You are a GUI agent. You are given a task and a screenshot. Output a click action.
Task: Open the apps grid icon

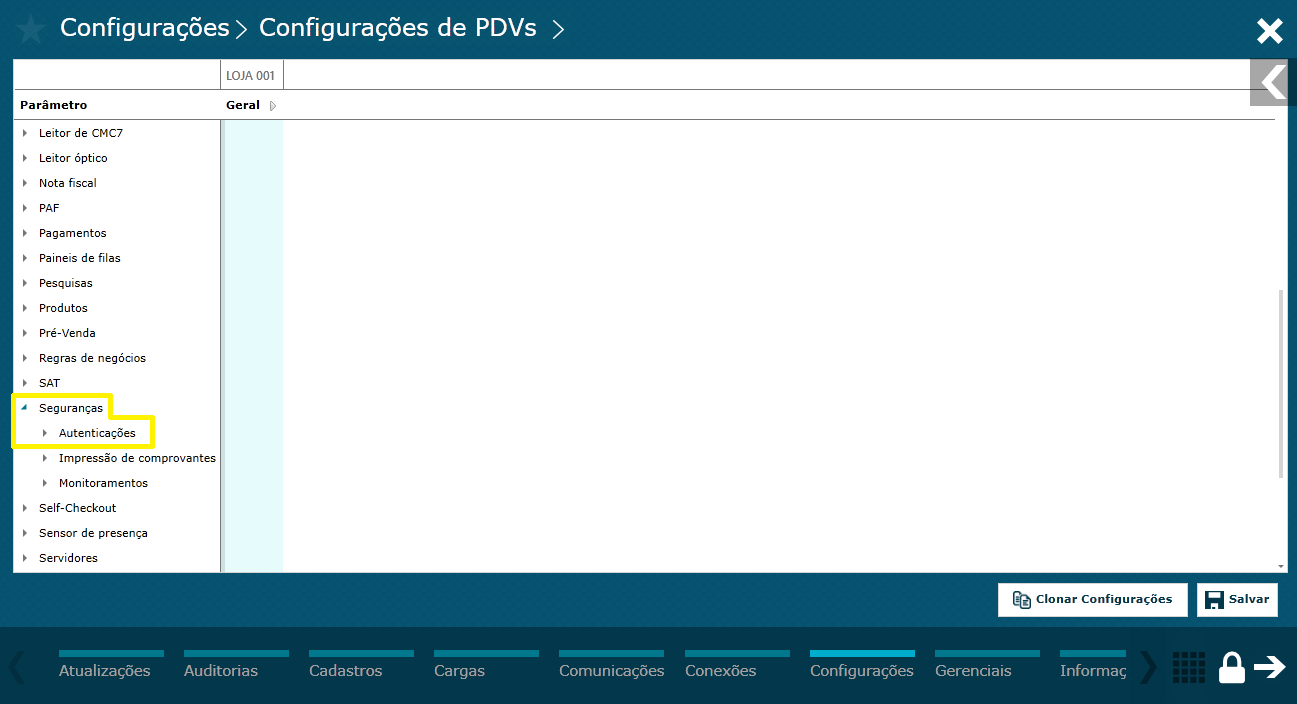point(1188,667)
